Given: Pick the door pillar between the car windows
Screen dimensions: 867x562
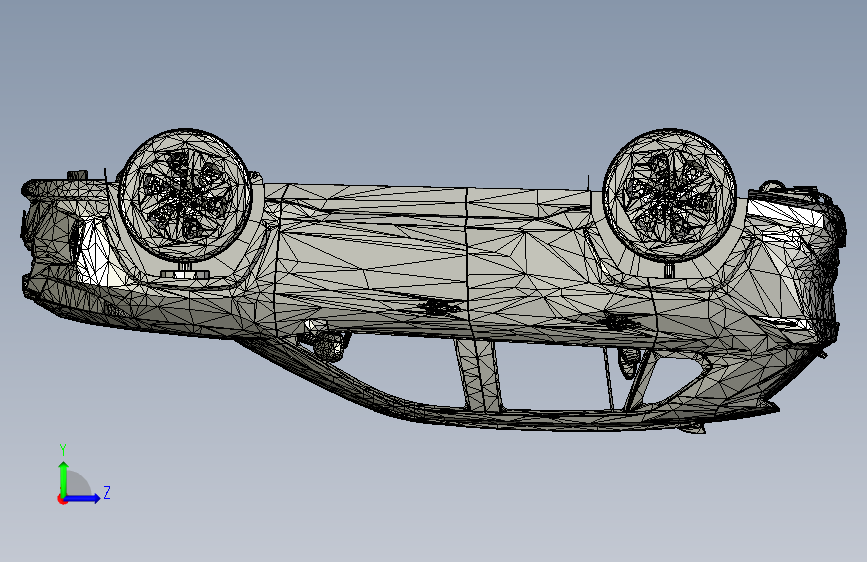Looking at the screenshot, I should coord(479,376).
